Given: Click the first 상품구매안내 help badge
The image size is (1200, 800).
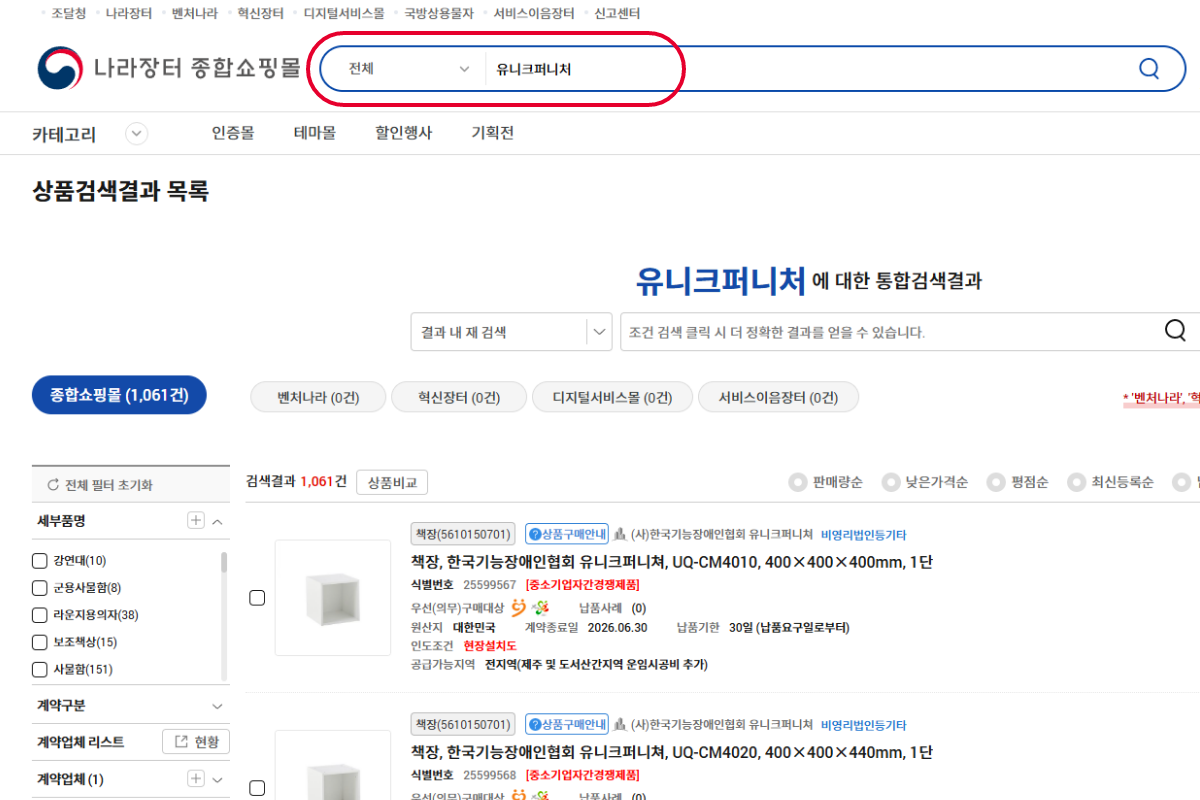Looking at the screenshot, I should [567, 534].
